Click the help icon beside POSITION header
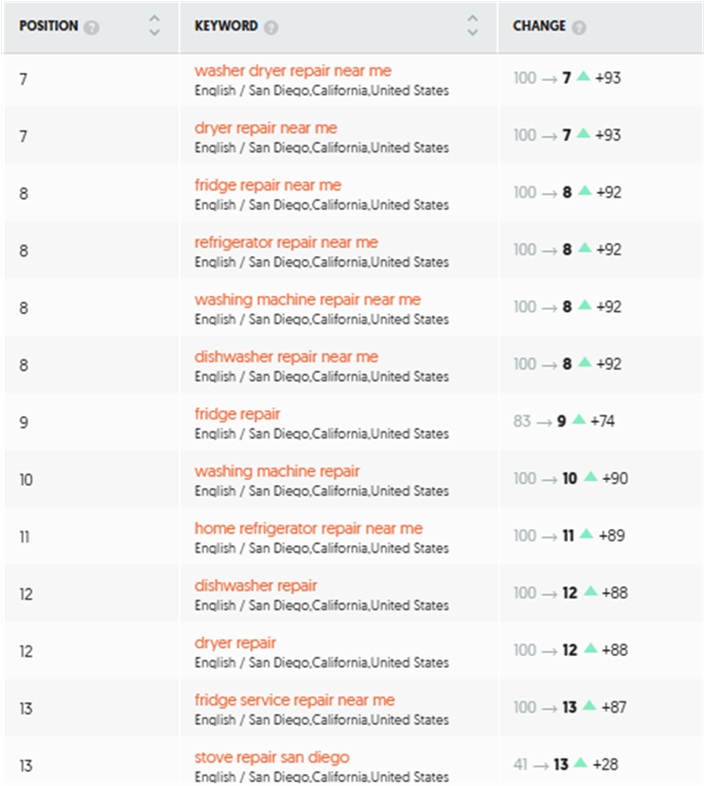This screenshot has height=786, width=705. point(92,27)
